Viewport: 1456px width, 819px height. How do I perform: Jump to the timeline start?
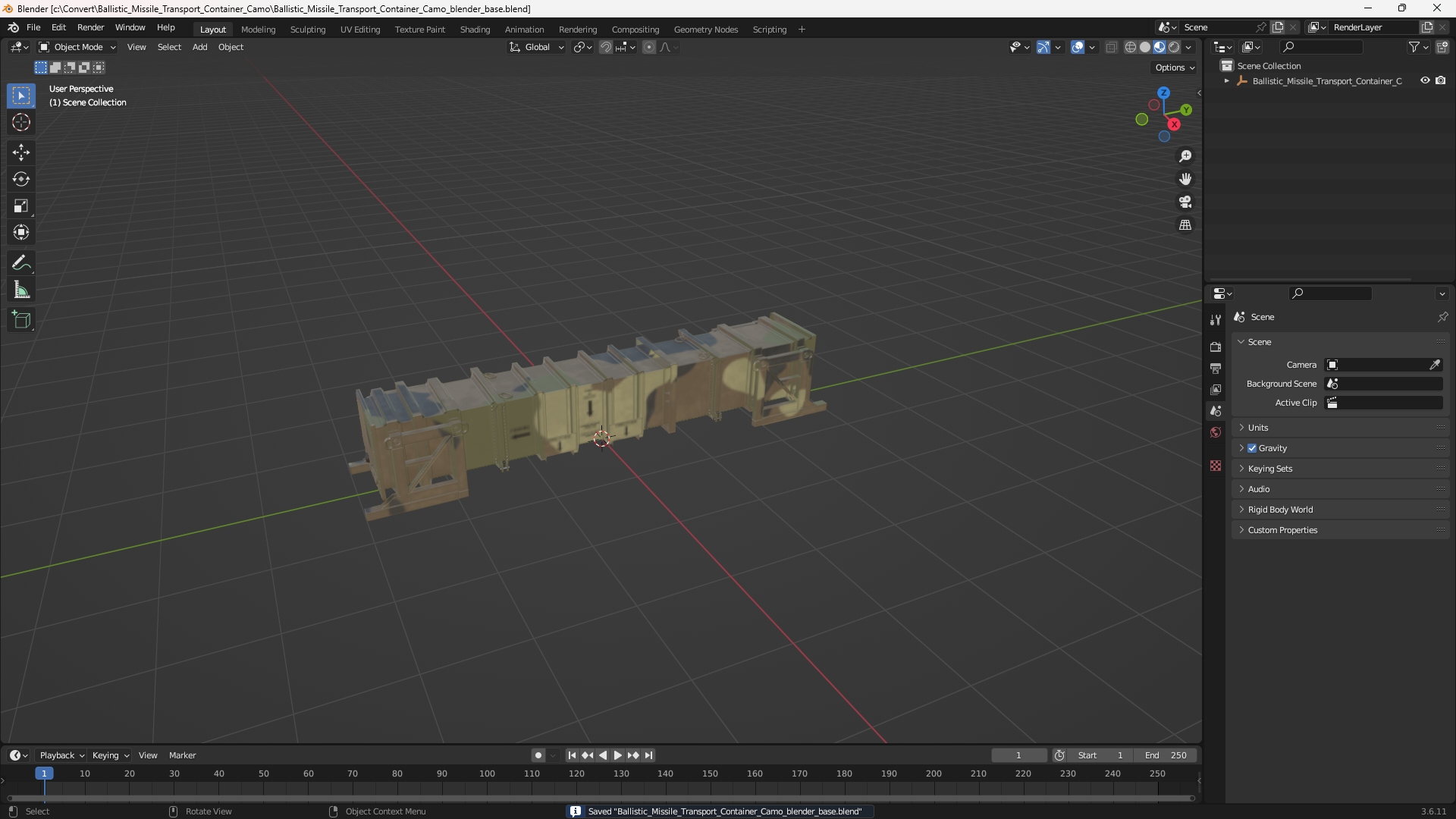coord(572,755)
